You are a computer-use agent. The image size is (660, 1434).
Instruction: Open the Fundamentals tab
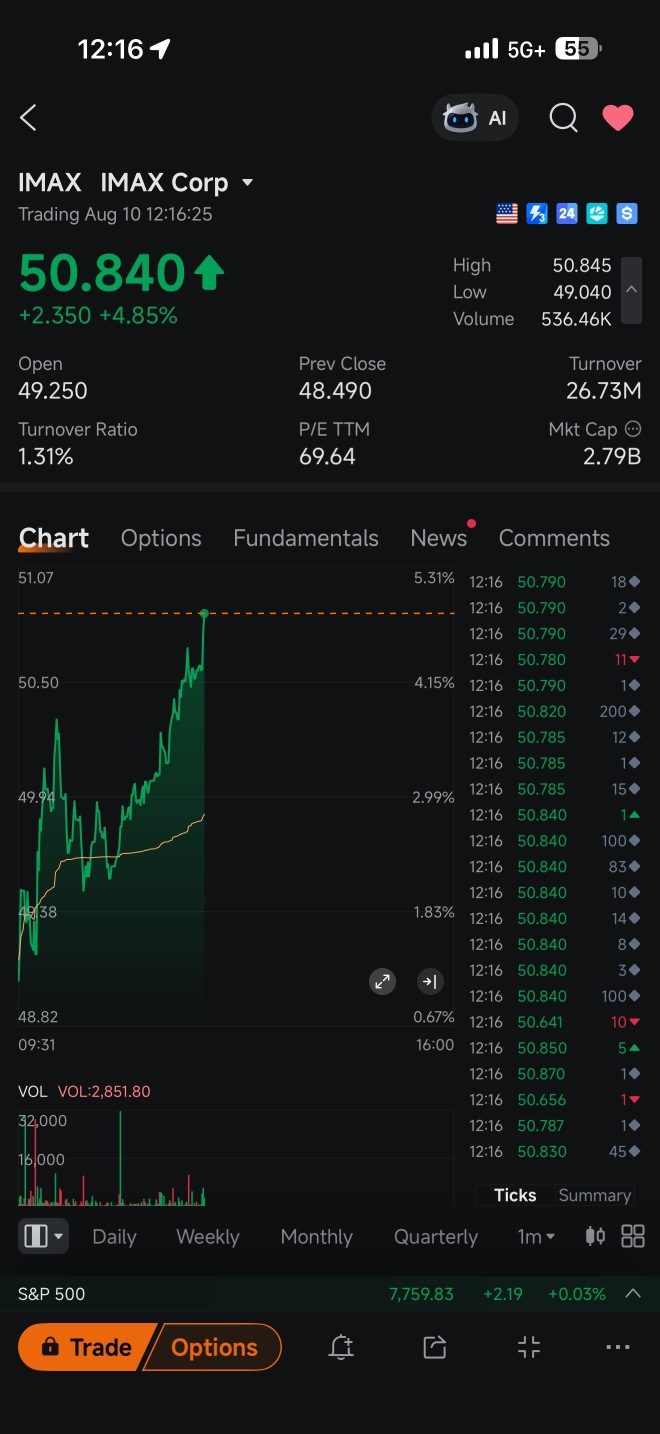tap(306, 538)
